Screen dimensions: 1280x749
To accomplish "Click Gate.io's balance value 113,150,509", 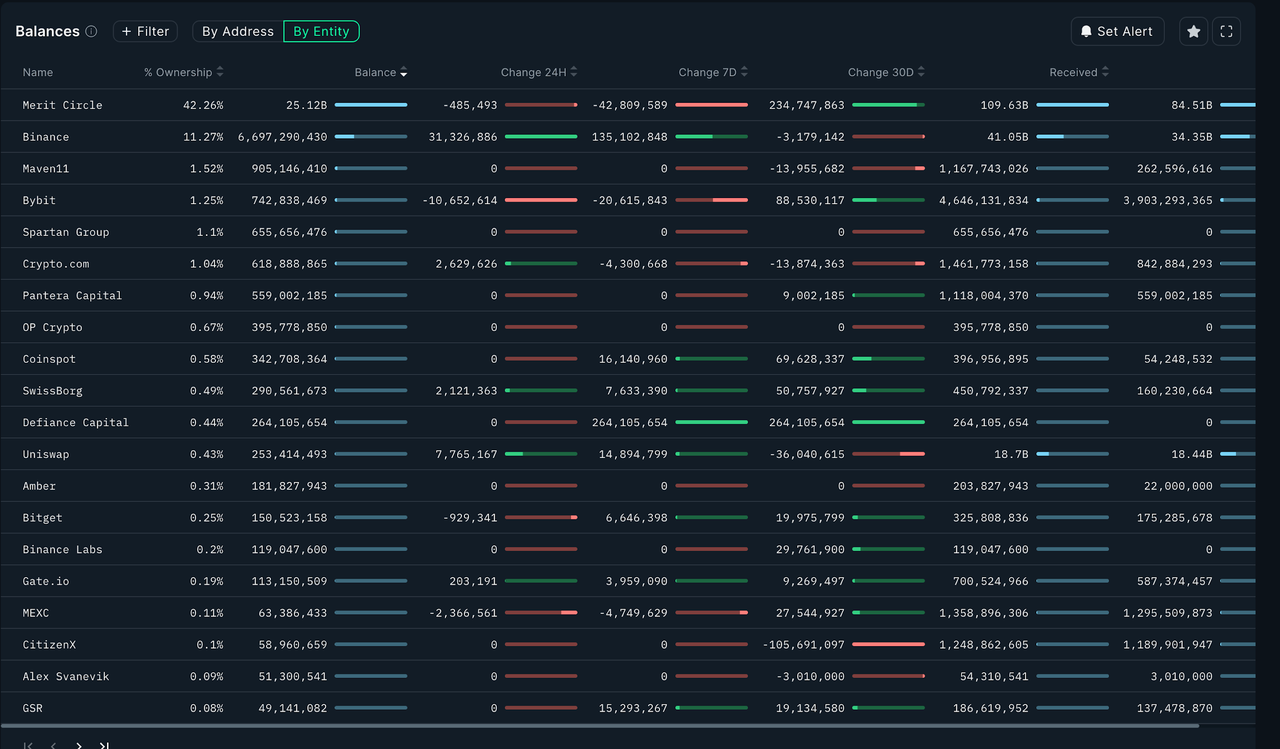I will (x=290, y=582).
